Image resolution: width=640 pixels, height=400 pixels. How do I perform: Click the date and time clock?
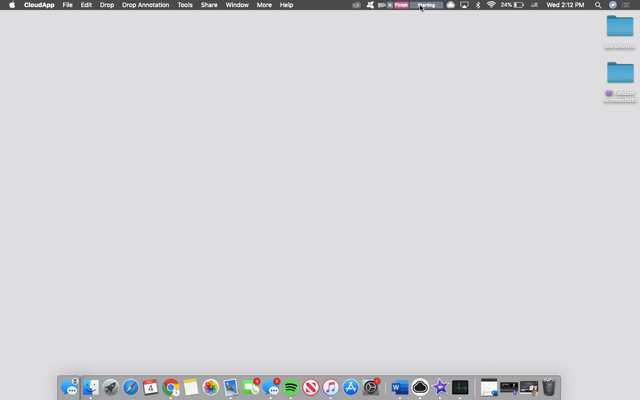click(x=565, y=5)
